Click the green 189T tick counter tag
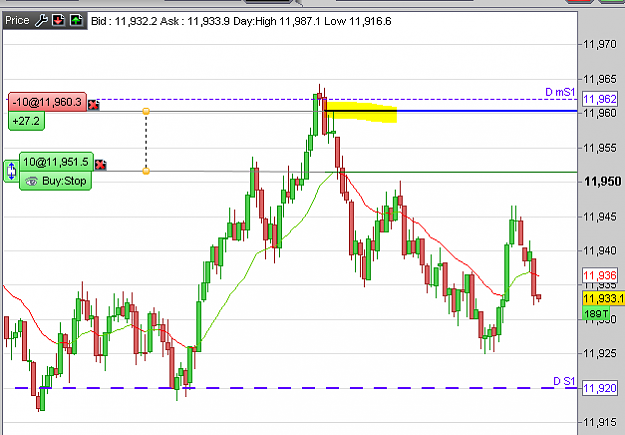 (x=596, y=313)
